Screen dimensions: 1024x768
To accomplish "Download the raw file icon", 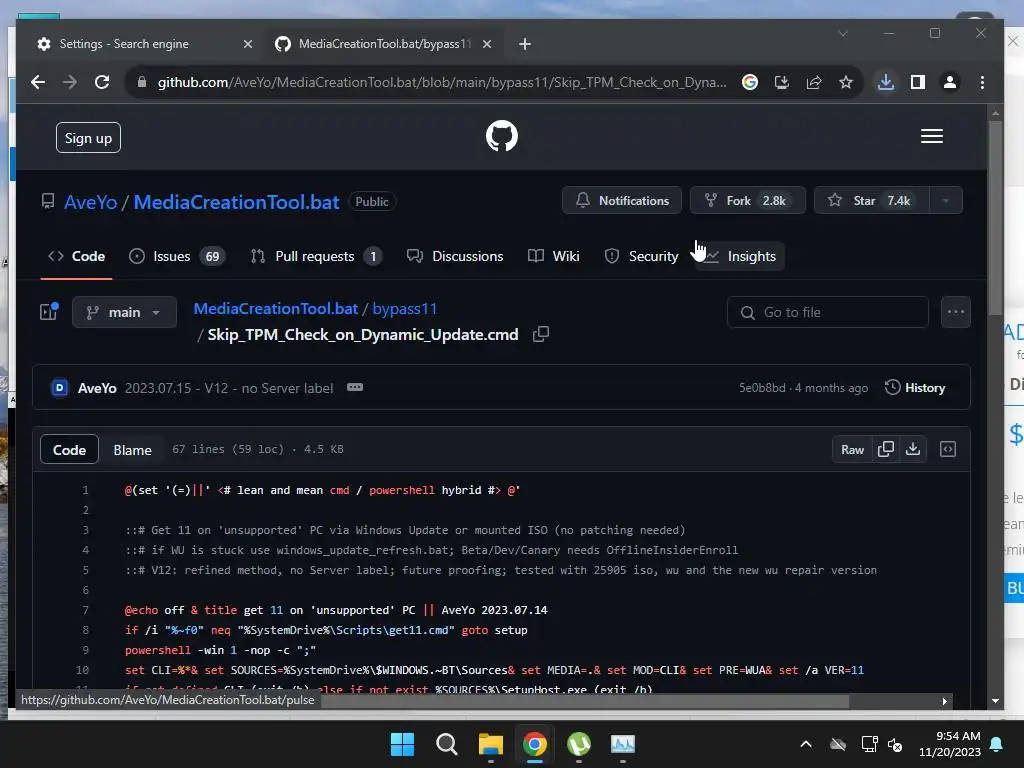I will [913, 449].
